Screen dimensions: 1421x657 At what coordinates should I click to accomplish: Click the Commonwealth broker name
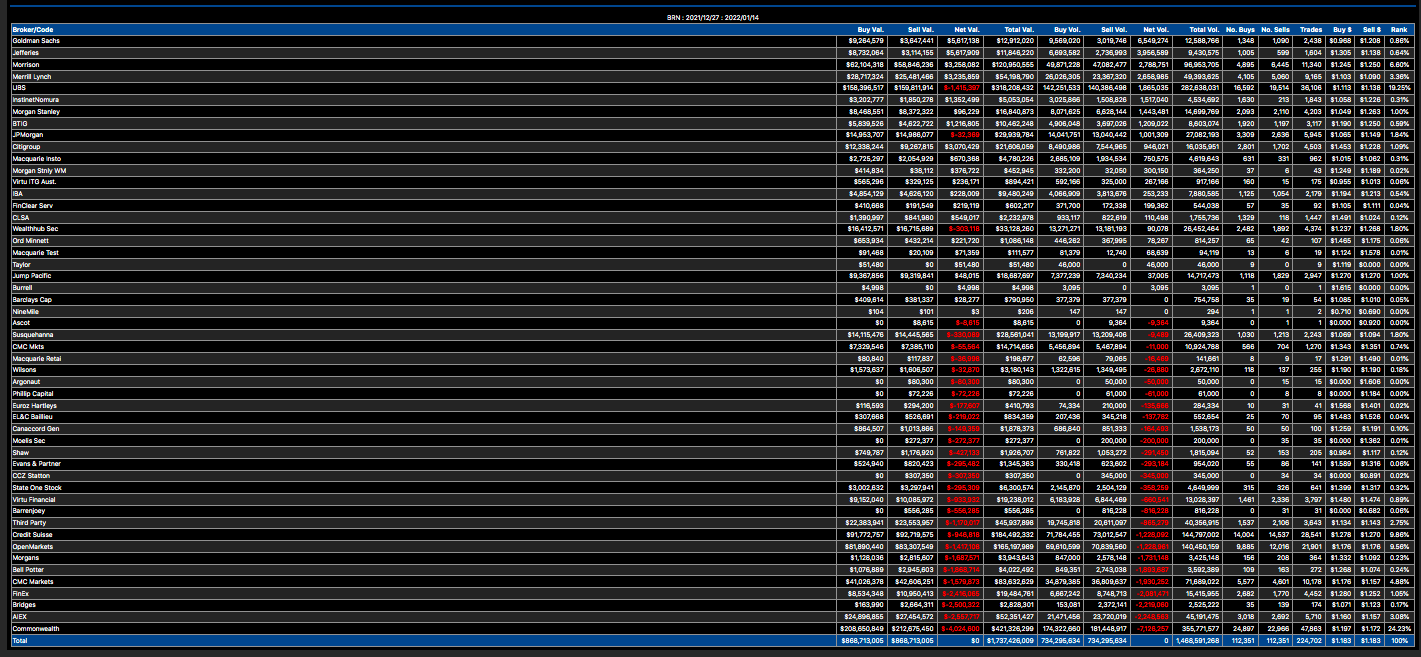click(x=34, y=631)
